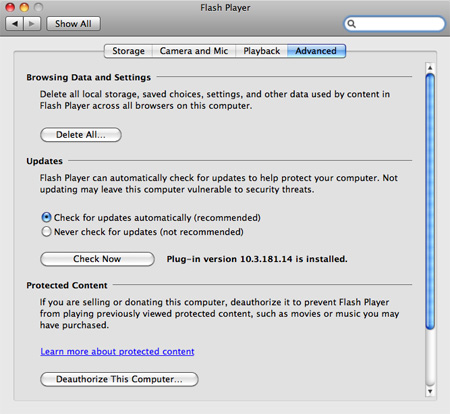Click the scrollbar down arrow
Screen dimensions: 450x414
click(x=430, y=391)
